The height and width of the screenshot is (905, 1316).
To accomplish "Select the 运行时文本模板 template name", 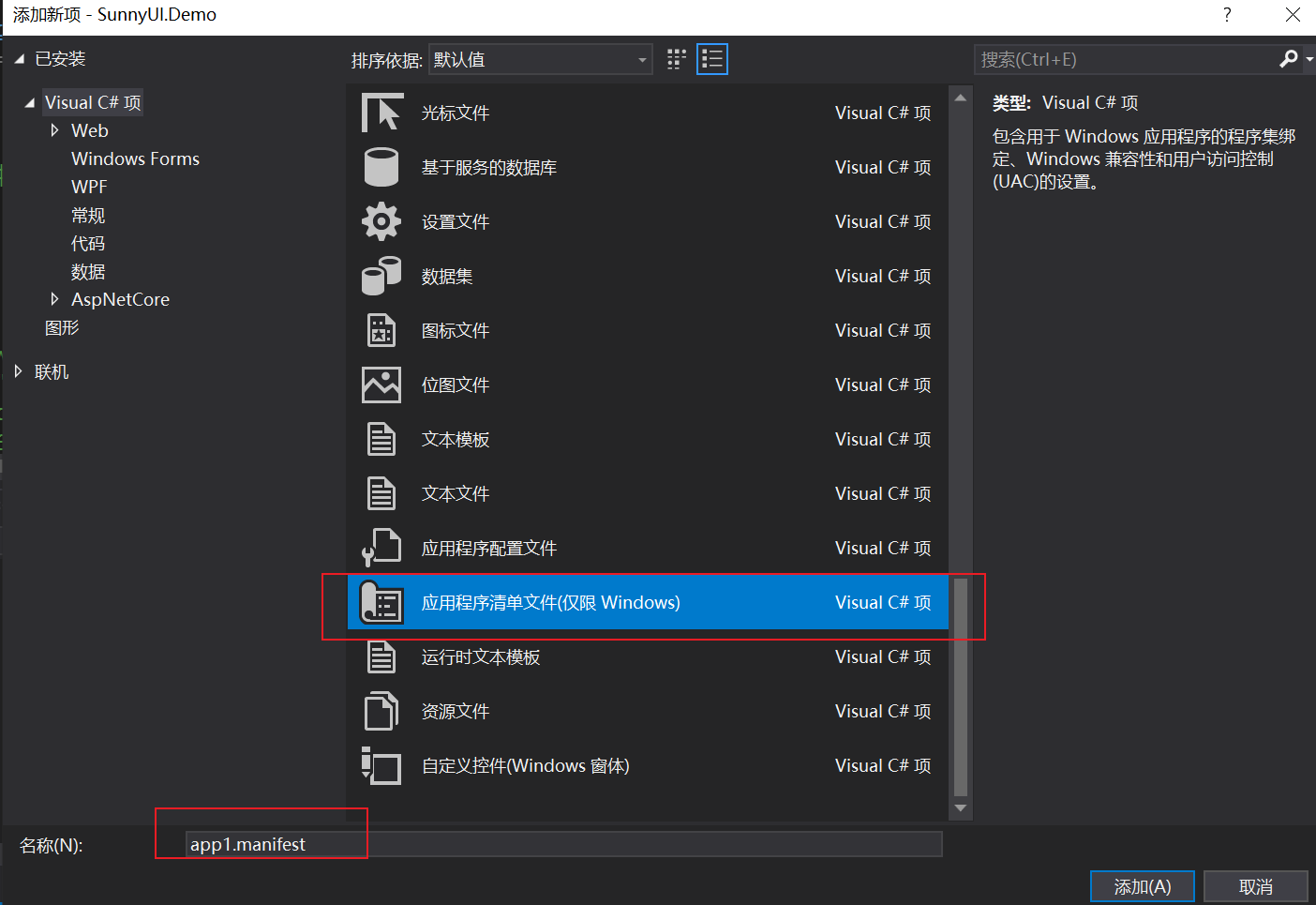I will (x=481, y=656).
